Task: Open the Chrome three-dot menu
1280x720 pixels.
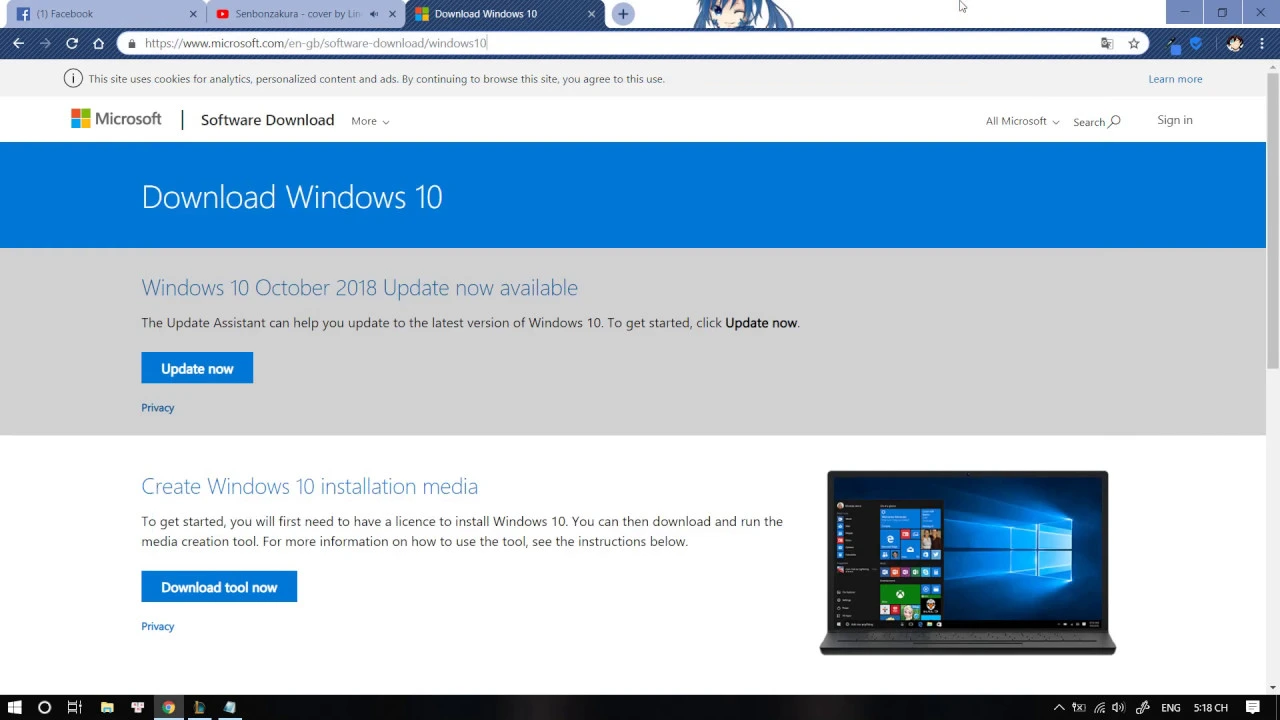Action: click(1262, 43)
